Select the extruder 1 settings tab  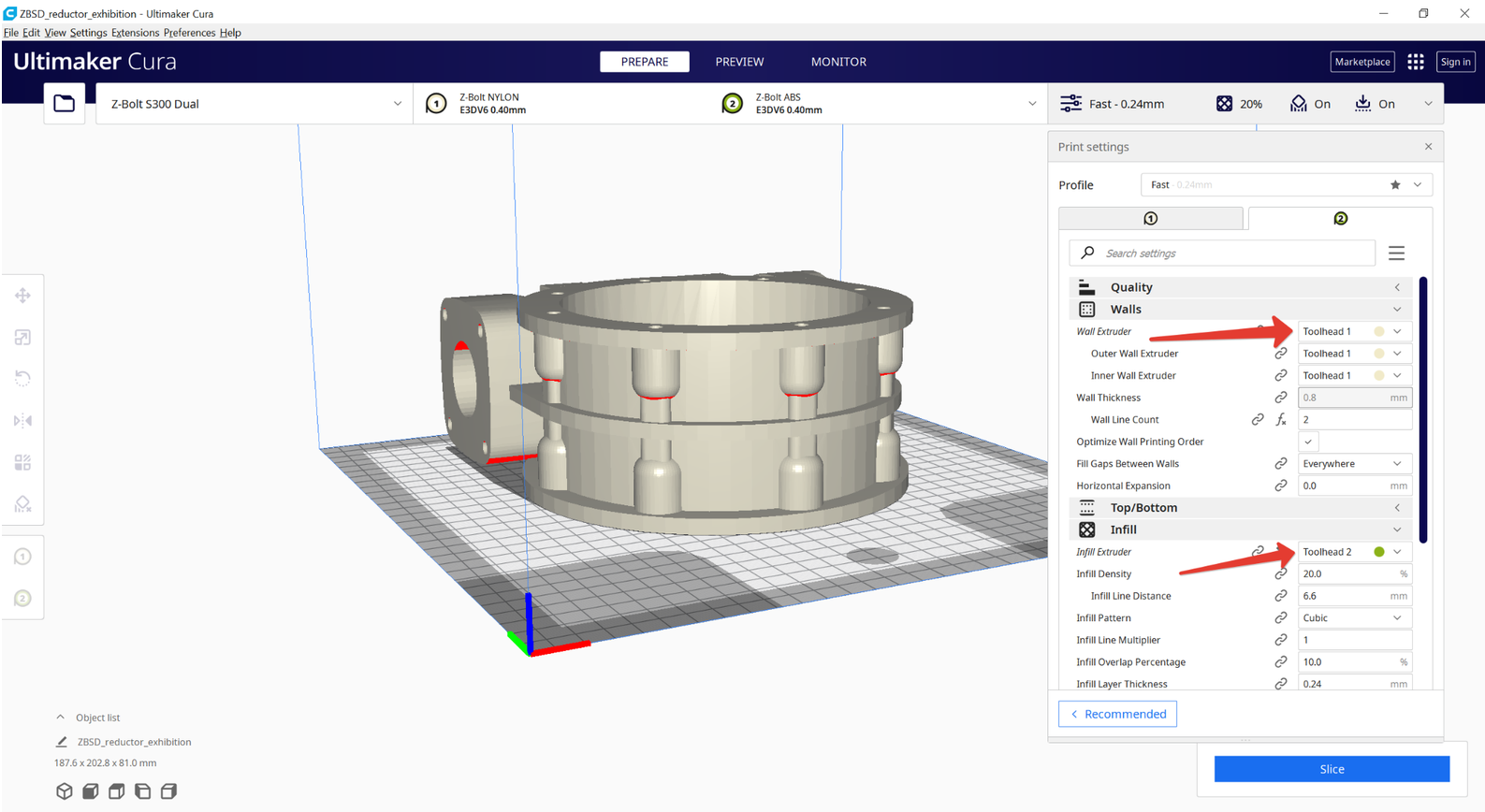1151,219
